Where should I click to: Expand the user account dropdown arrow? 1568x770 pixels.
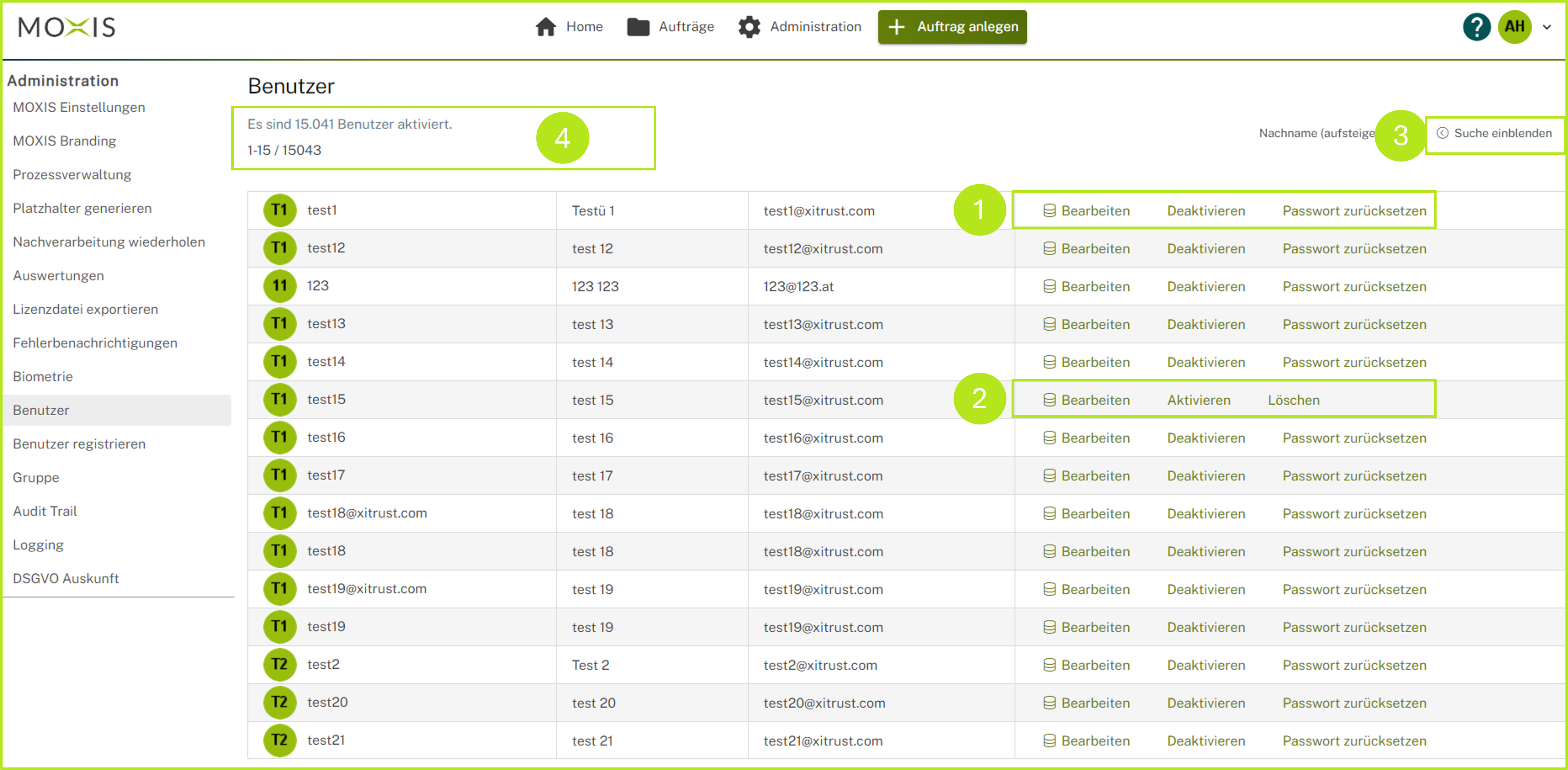pos(1547,27)
